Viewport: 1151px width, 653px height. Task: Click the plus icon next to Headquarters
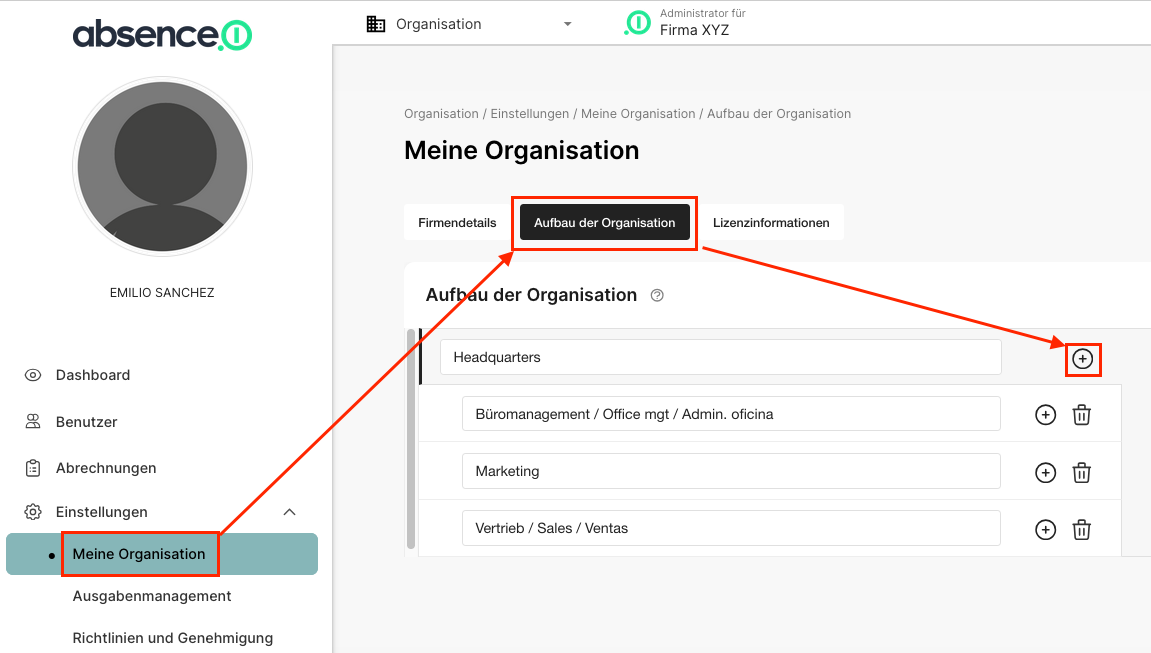point(1083,358)
